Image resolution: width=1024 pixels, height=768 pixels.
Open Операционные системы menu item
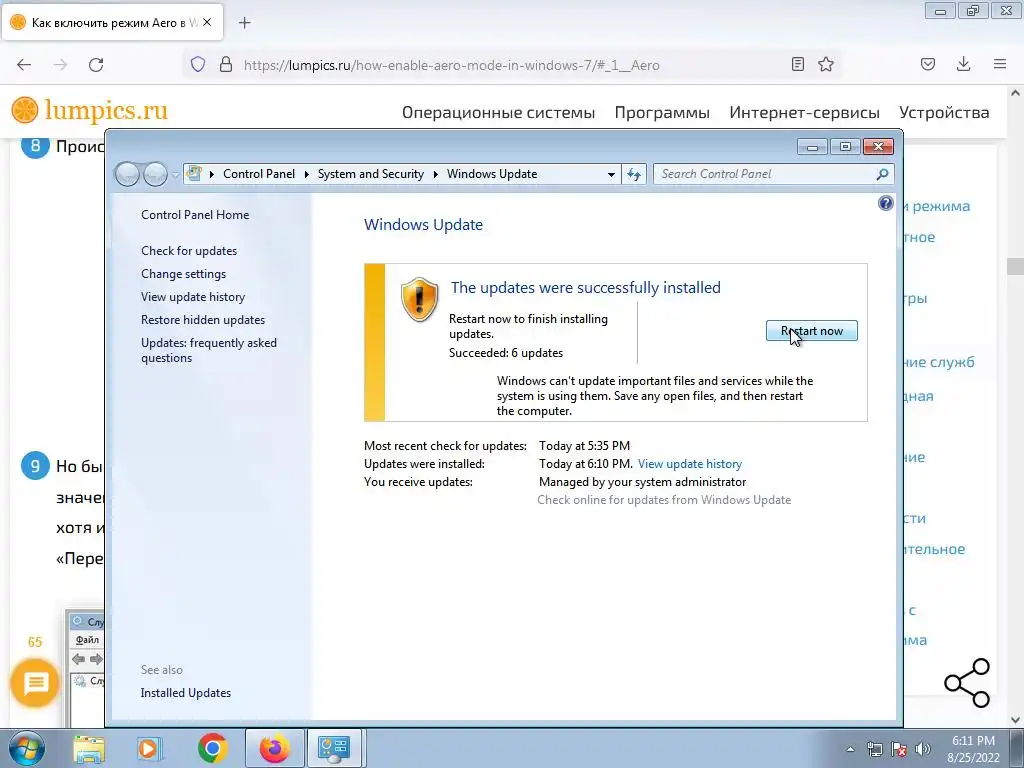pyautogui.click(x=498, y=112)
